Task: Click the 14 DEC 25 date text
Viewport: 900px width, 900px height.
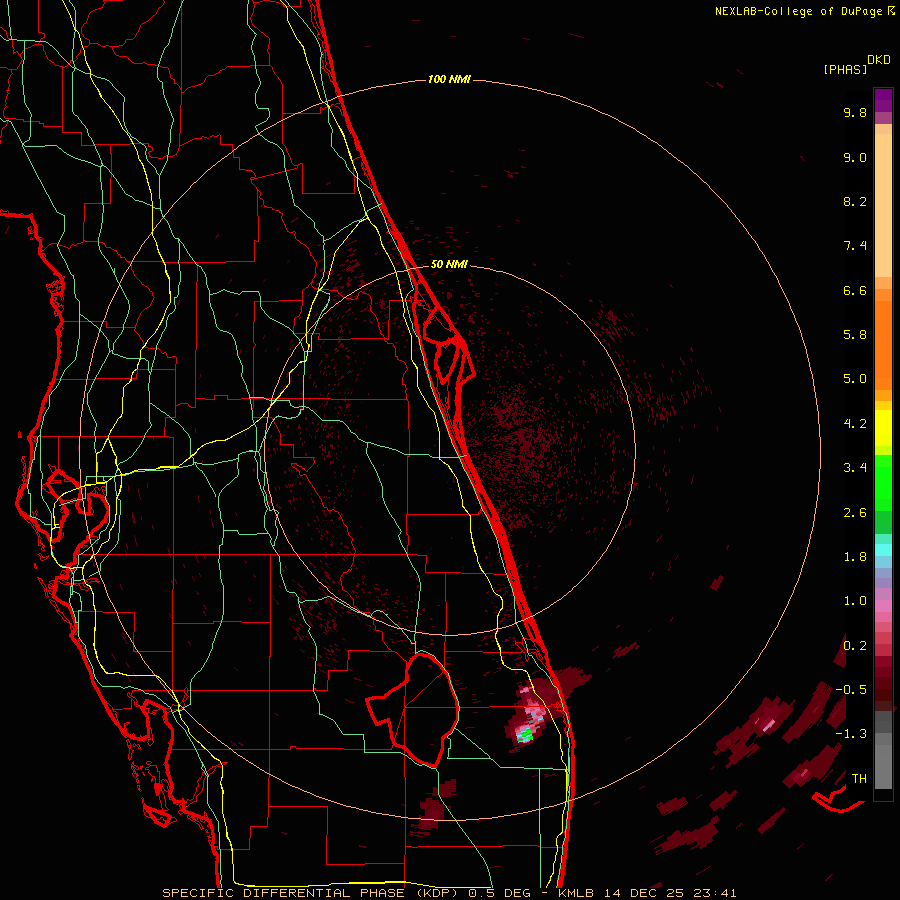Action: pyautogui.click(x=644, y=893)
